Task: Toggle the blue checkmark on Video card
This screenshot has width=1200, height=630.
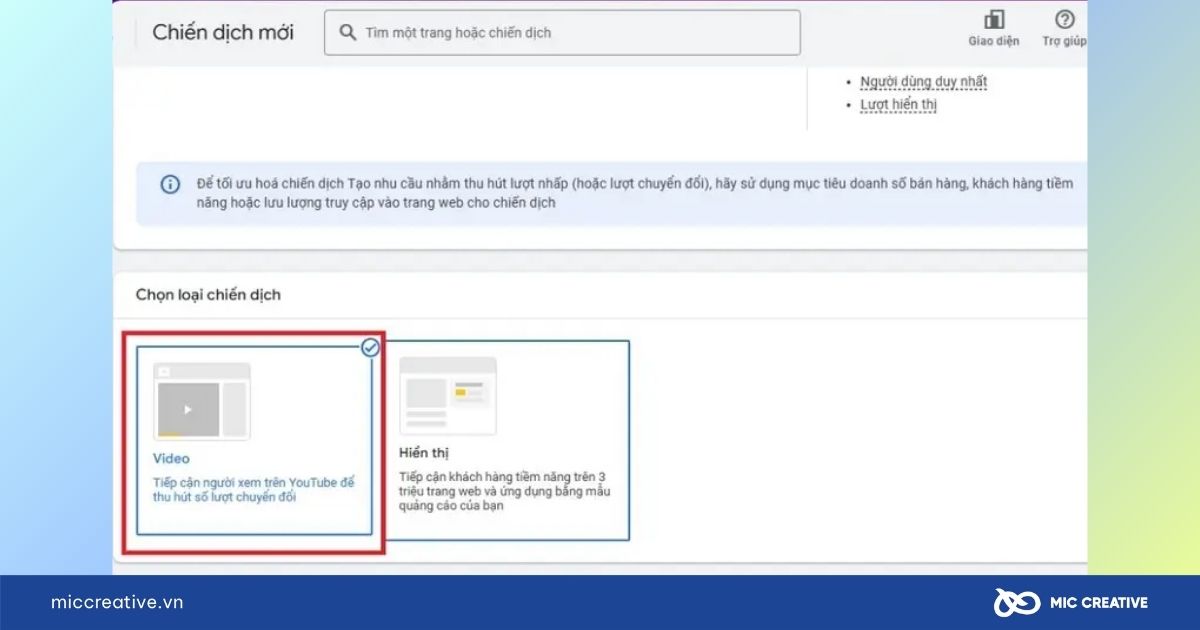Action: 370,347
